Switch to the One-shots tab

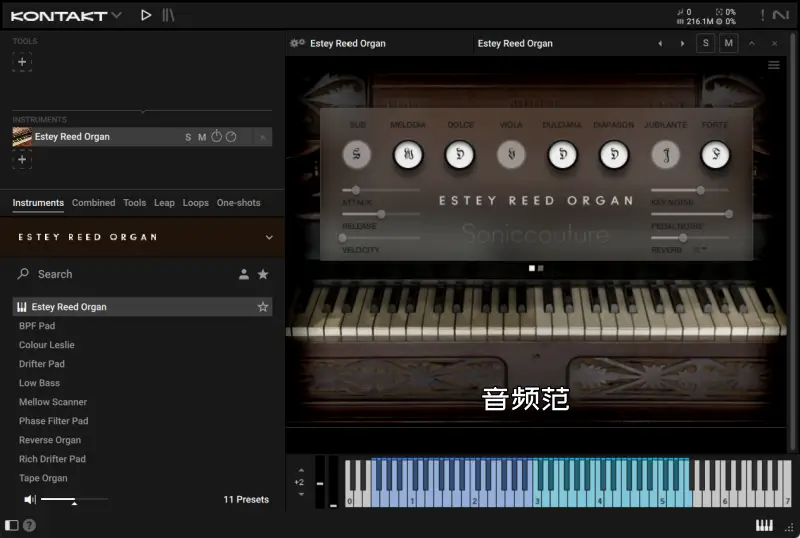click(x=238, y=203)
